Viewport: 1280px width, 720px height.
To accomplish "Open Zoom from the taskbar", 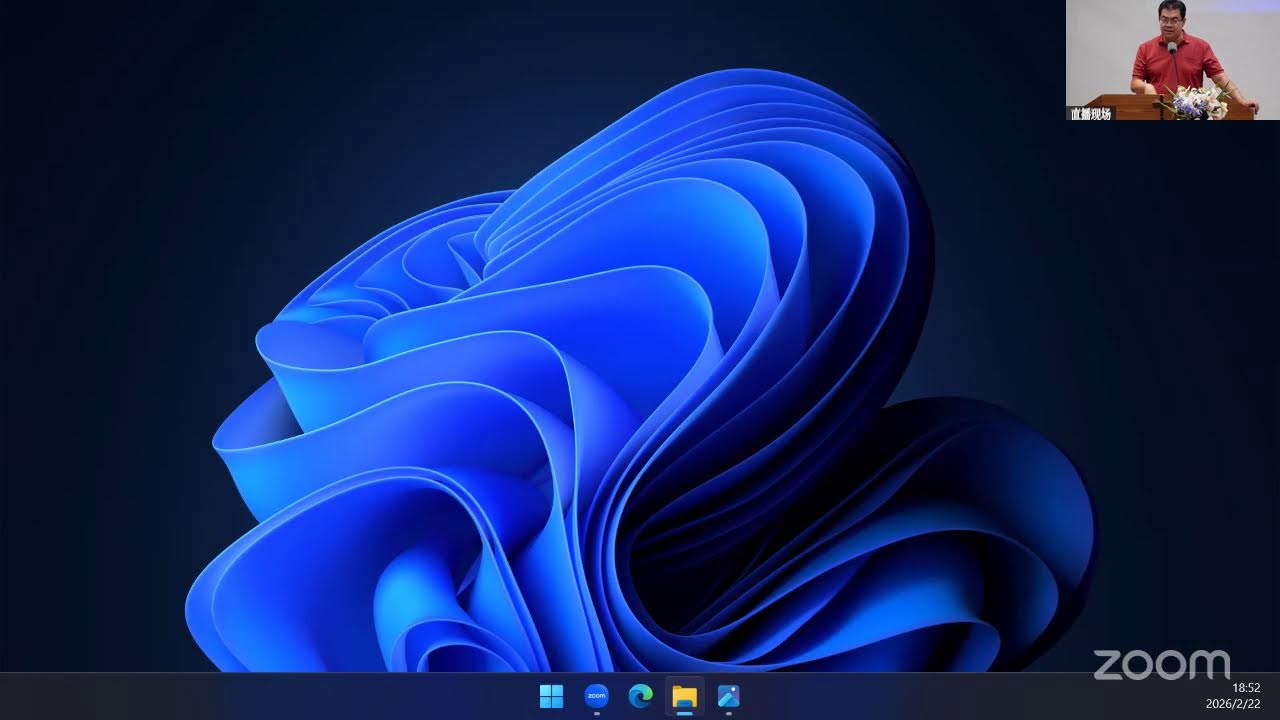I will click(x=596, y=696).
